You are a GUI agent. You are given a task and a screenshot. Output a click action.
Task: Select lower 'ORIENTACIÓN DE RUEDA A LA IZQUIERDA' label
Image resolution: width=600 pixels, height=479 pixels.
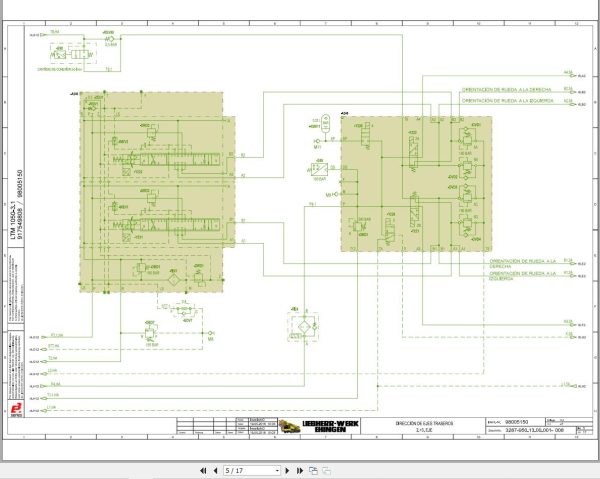523,276
